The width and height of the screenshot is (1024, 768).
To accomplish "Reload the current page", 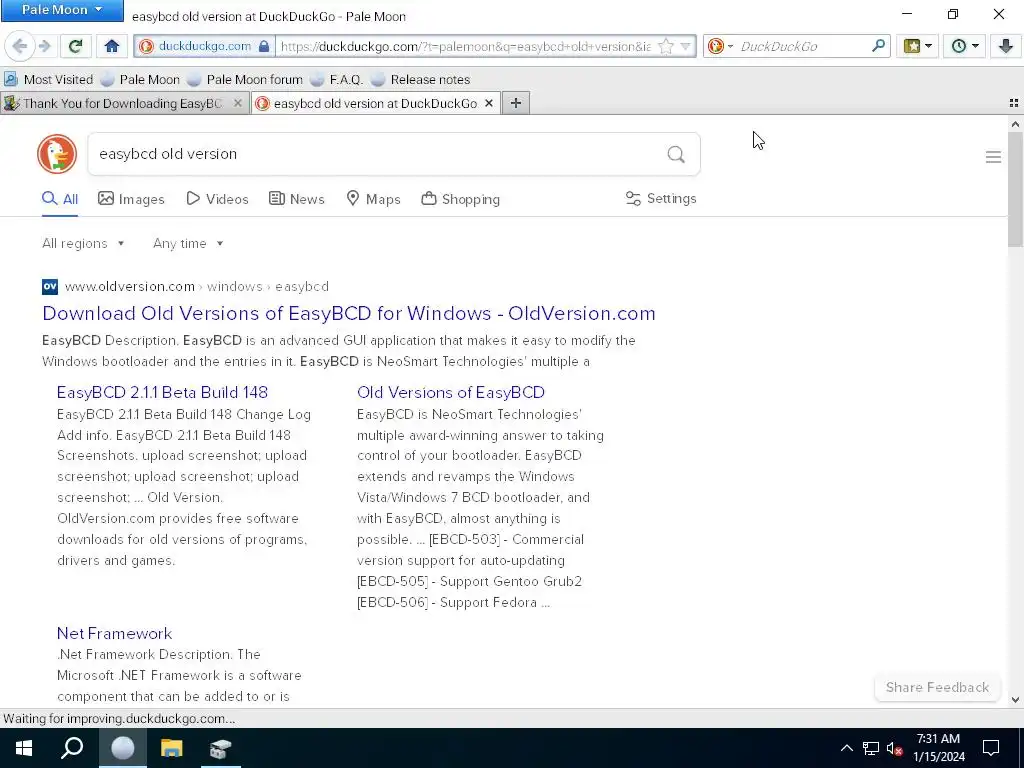I will coord(76,46).
